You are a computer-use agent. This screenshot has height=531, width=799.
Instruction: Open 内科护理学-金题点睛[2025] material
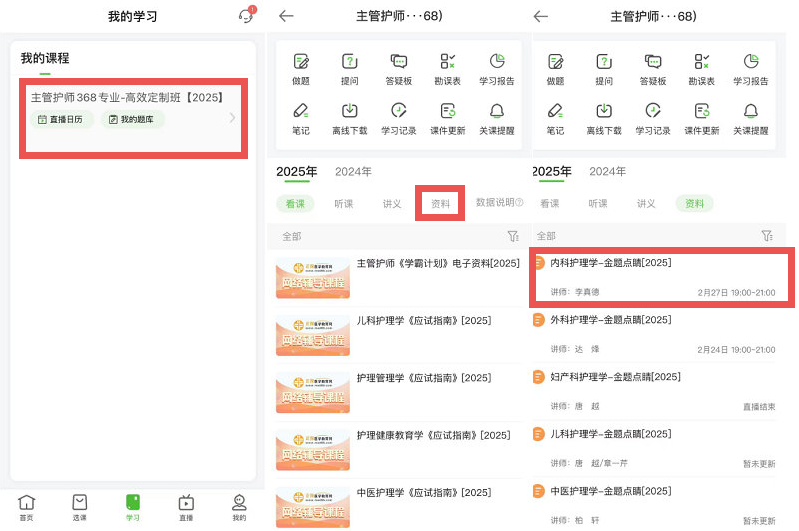coord(661,276)
